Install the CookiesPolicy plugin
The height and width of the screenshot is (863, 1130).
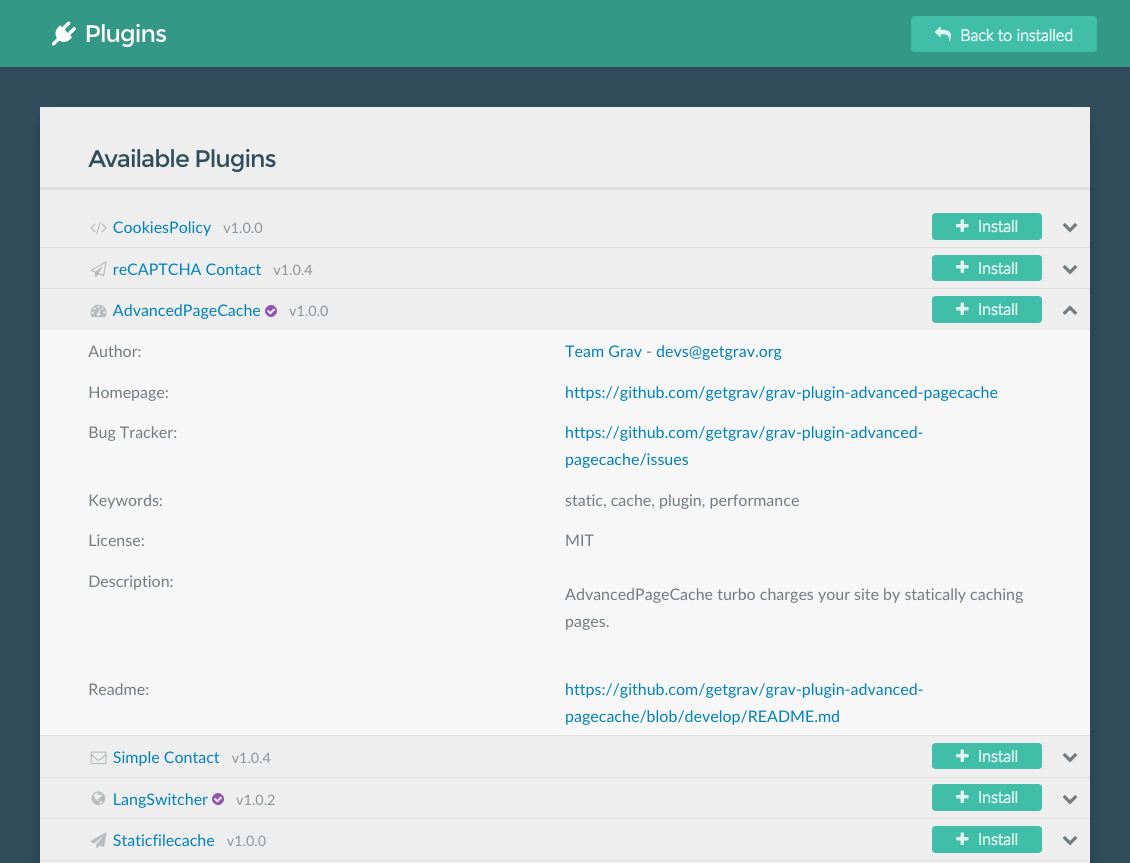987,226
